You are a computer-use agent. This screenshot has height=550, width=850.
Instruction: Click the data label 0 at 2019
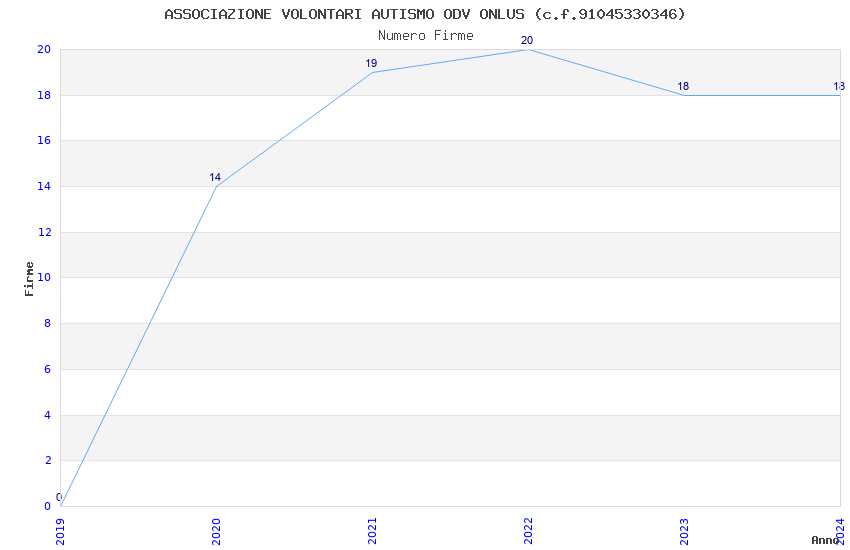(x=59, y=497)
